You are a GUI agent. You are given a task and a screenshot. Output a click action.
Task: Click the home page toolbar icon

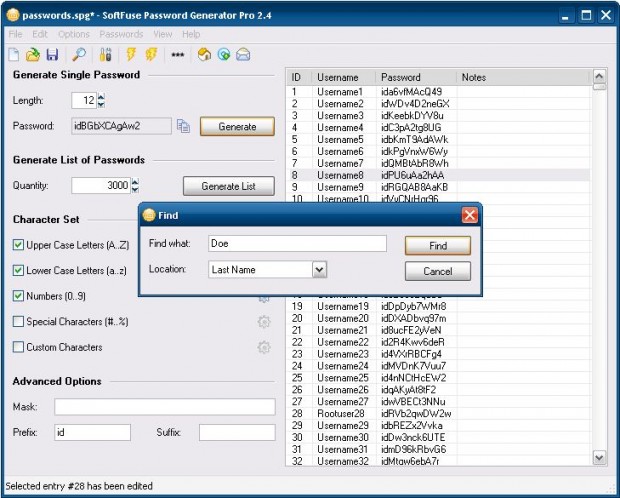[204, 55]
